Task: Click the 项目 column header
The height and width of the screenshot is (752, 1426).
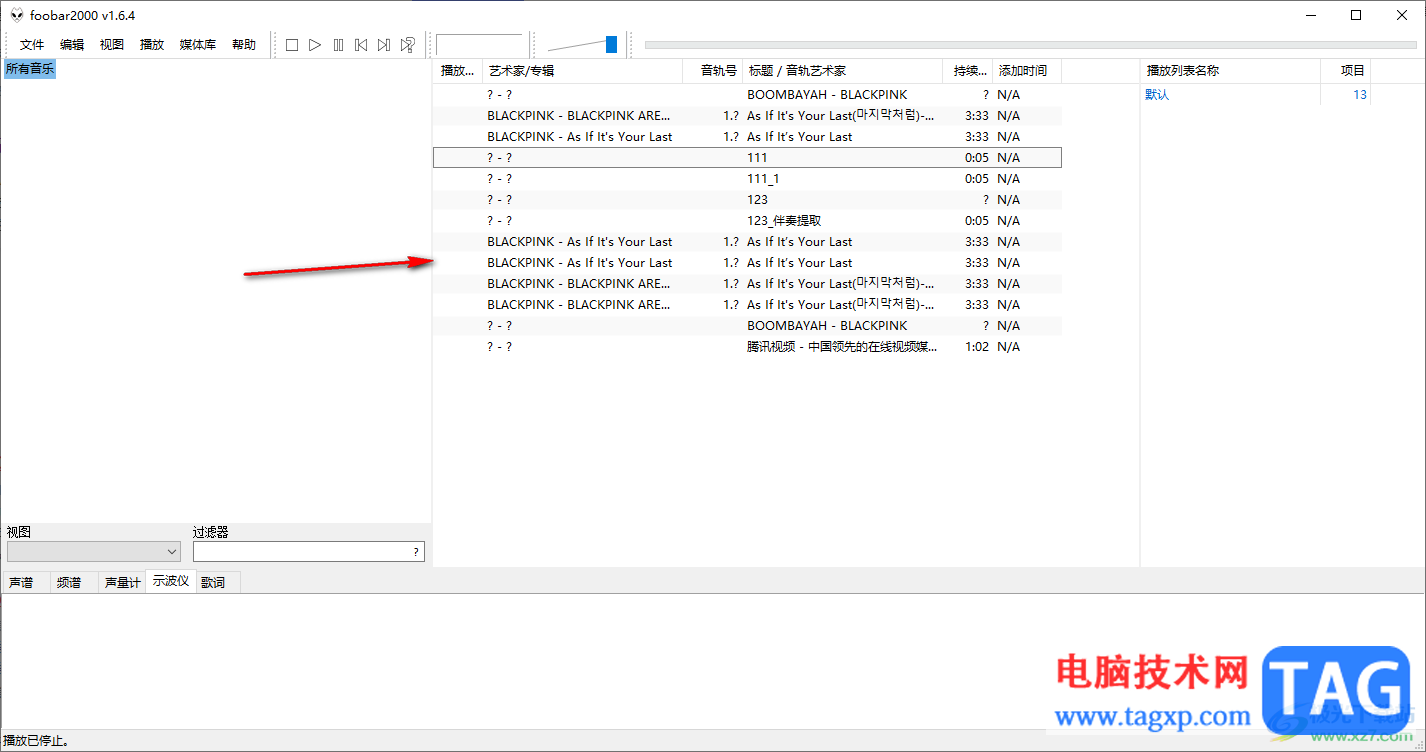Action: pyautogui.click(x=1345, y=71)
